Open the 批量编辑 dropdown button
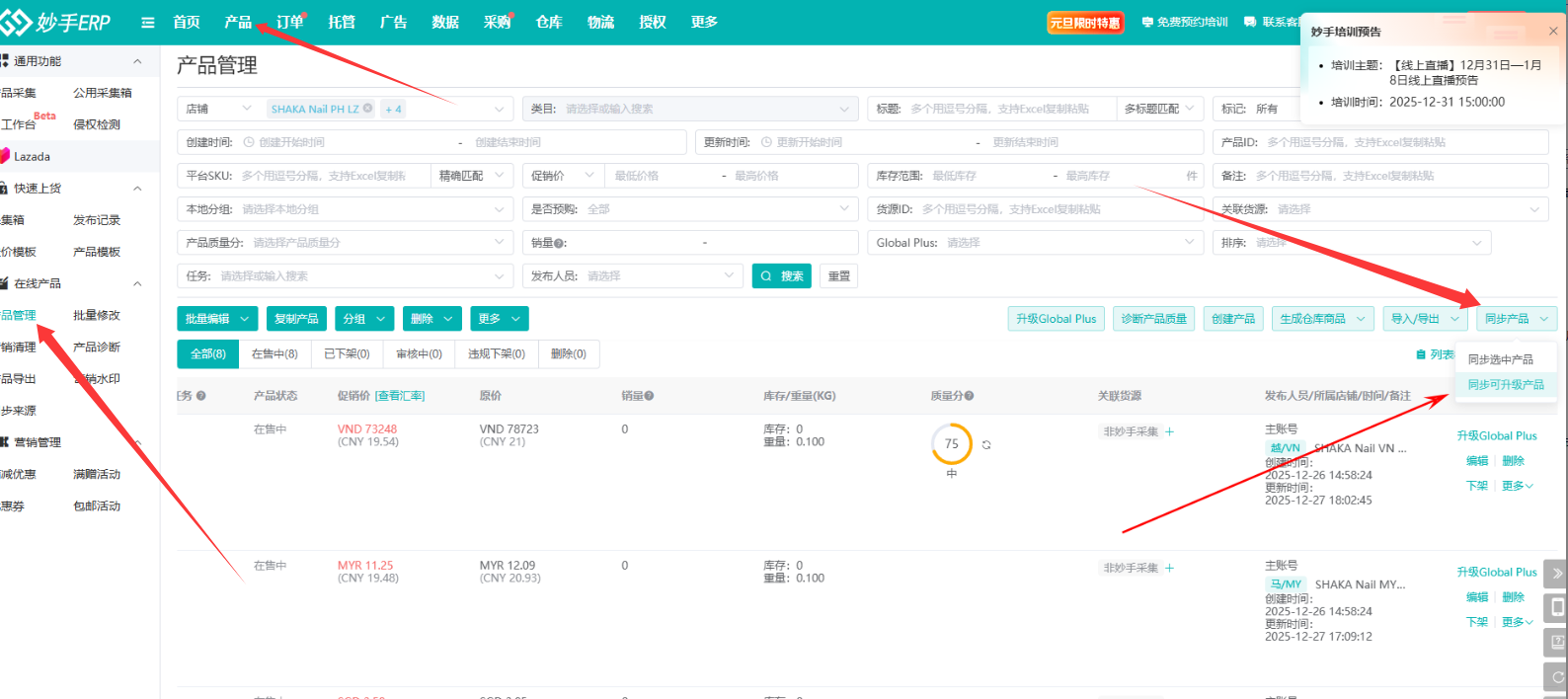The width and height of the screenshot is (1568, 699). point(218,319)
